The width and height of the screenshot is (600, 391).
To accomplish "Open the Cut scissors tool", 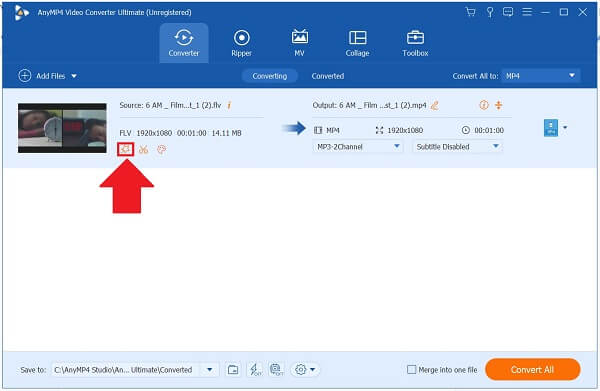I will [x=143, y=150].
